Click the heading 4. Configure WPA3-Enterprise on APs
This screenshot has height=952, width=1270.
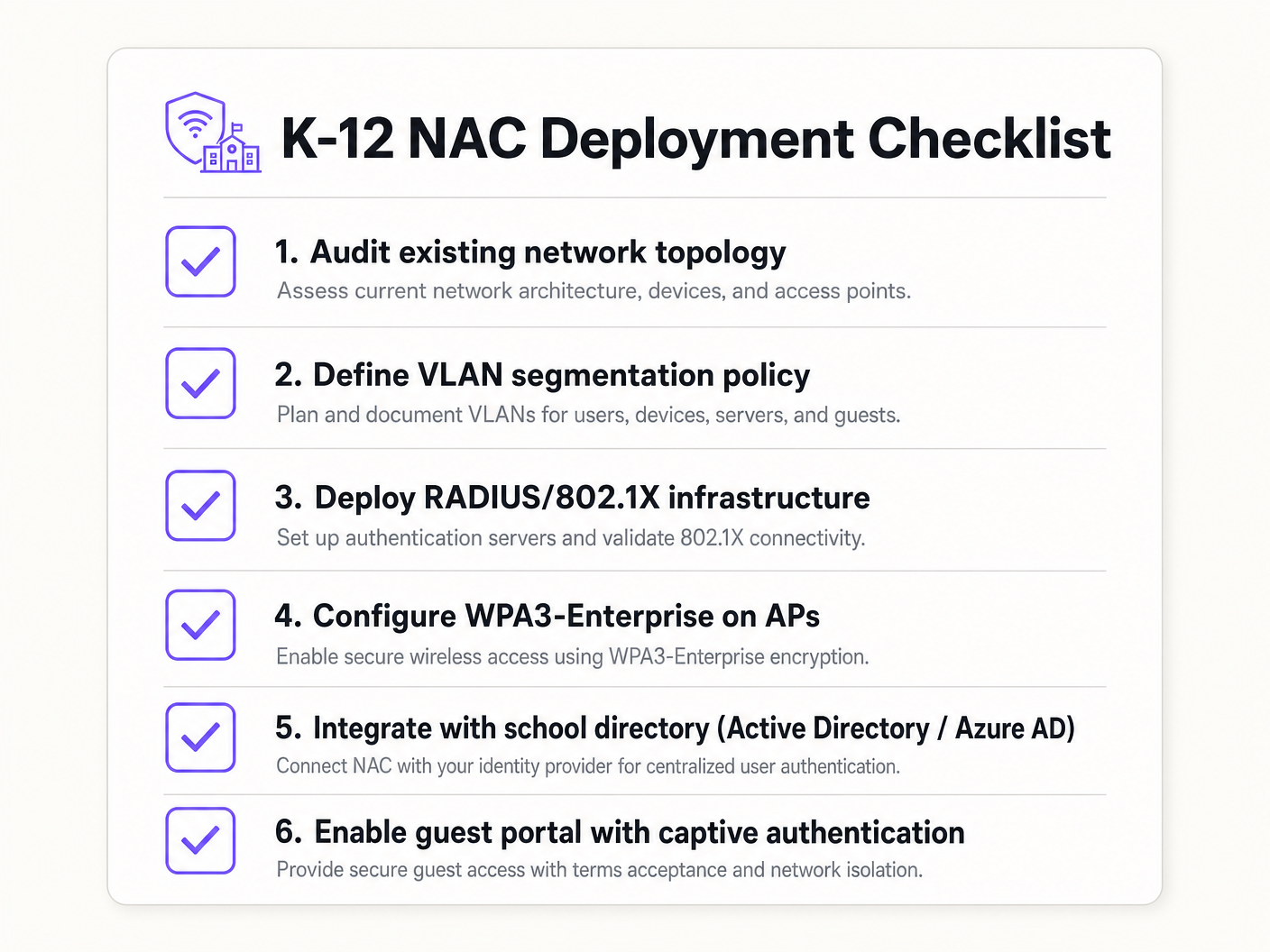click(x=548, y=617)
